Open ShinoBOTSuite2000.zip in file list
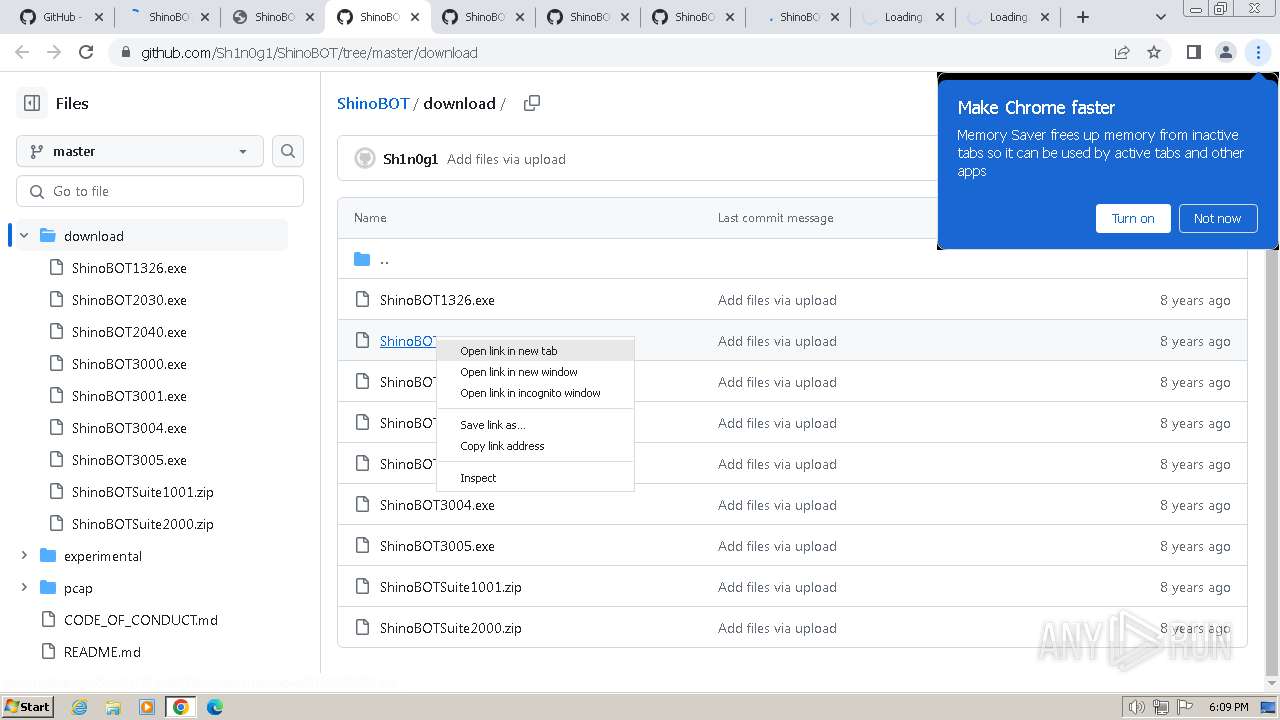1280x720 pixels. [451, 628]
